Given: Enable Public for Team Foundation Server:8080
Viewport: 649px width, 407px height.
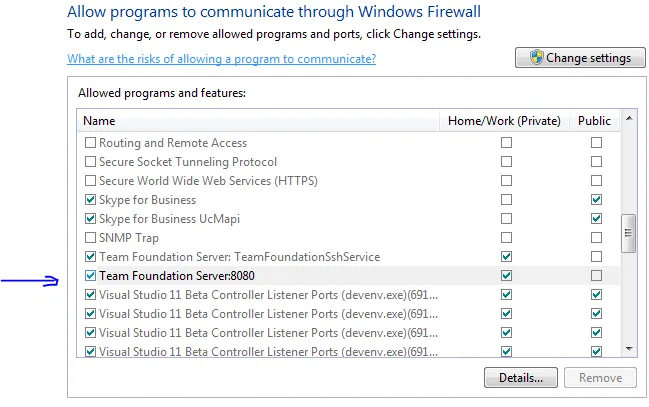Looking at the screenshot, I should [x=596, y=276].
